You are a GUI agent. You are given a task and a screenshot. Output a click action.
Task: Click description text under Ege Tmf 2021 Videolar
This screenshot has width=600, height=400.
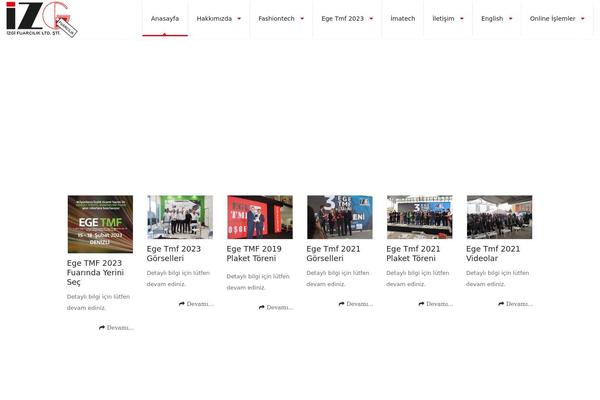tap(497, 278)
